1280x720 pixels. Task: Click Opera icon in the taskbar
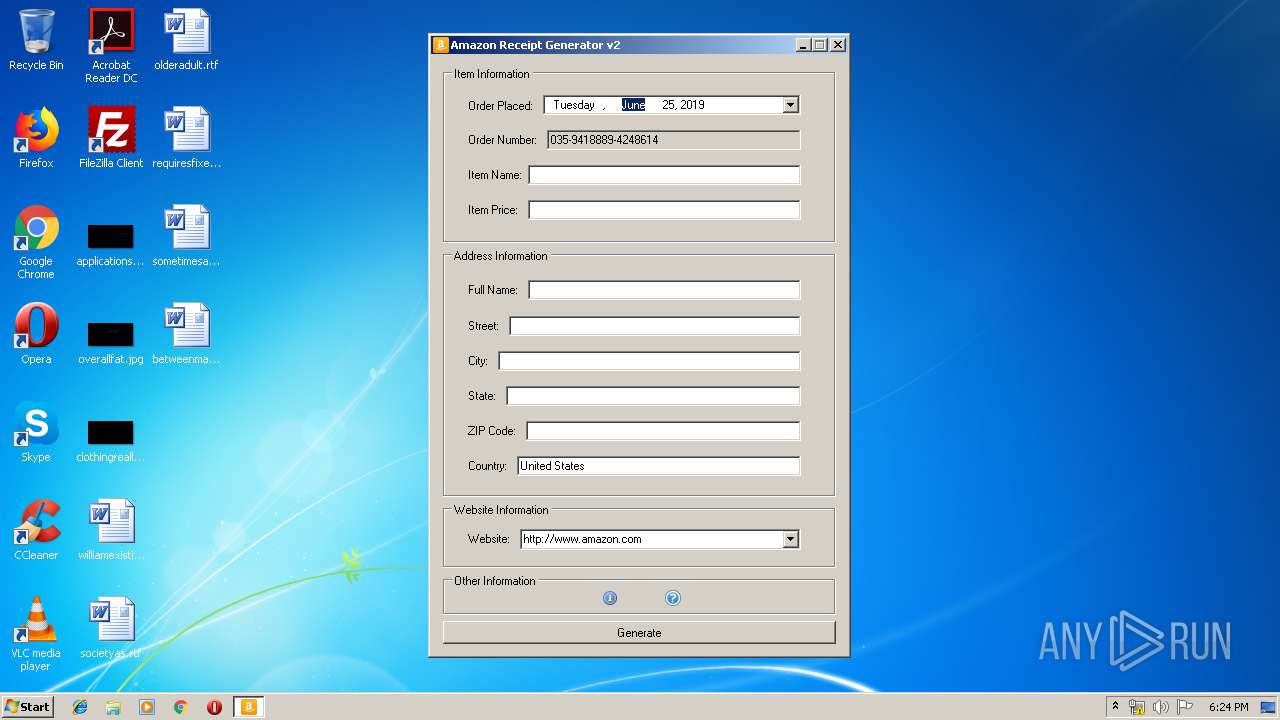pos(214,707)
